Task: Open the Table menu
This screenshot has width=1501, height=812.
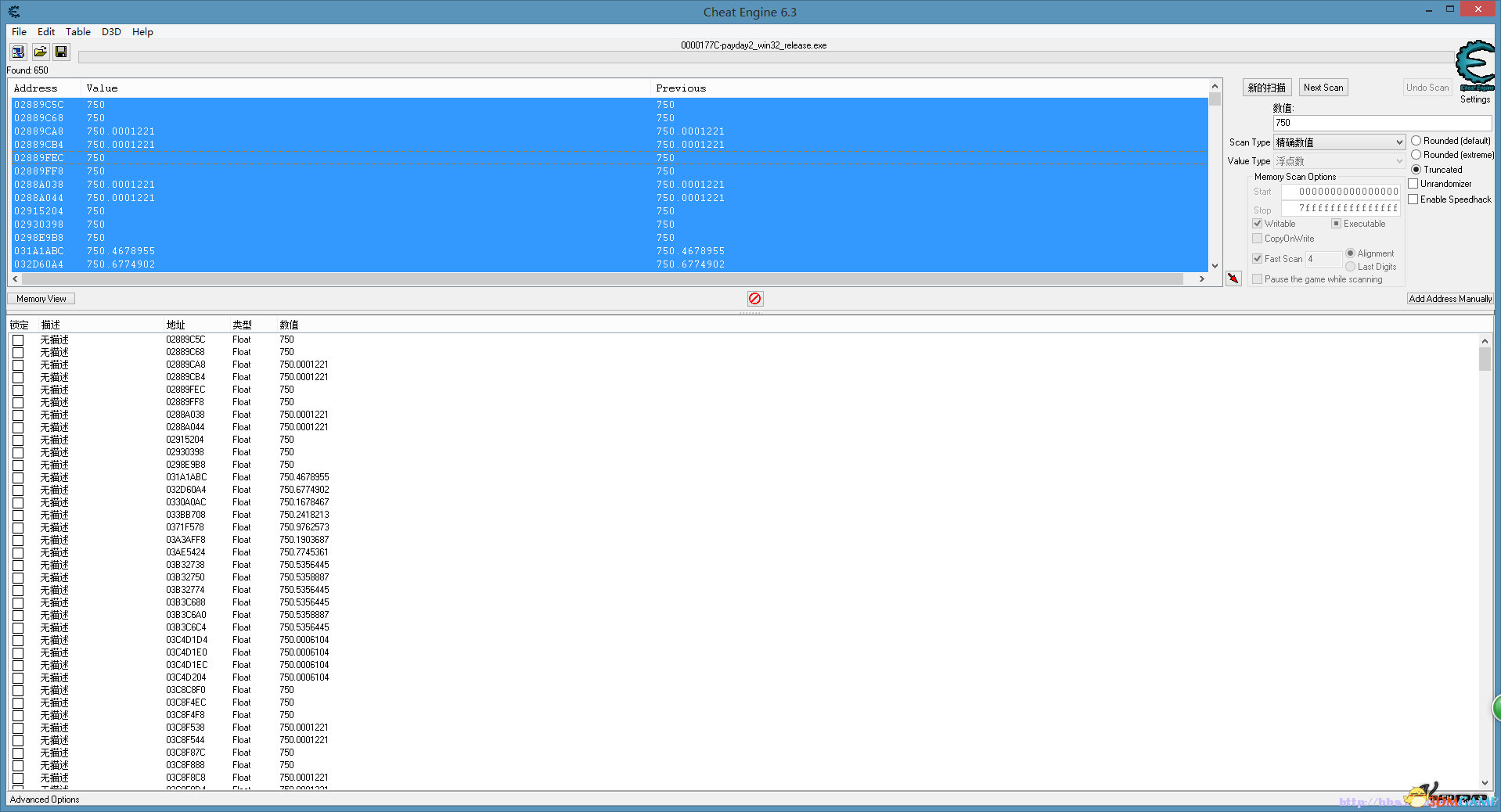Action: [78, 32]
